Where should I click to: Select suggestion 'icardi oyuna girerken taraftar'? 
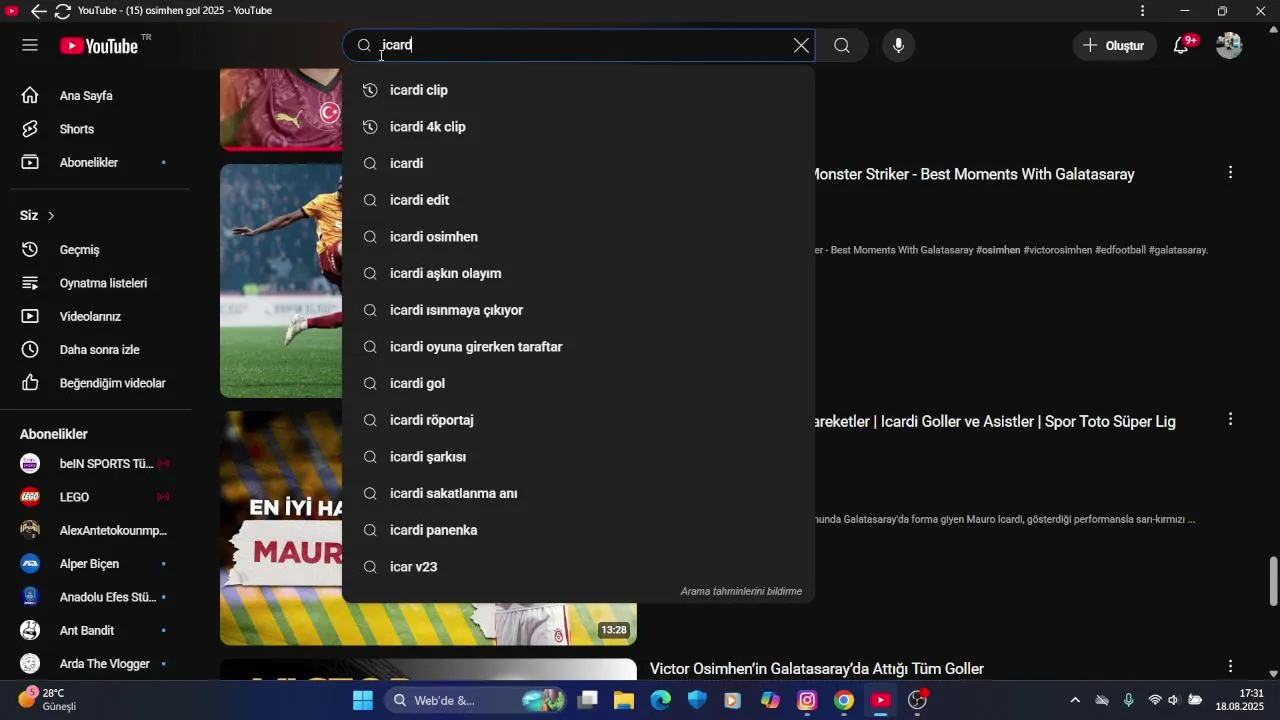tap(578, 347)
